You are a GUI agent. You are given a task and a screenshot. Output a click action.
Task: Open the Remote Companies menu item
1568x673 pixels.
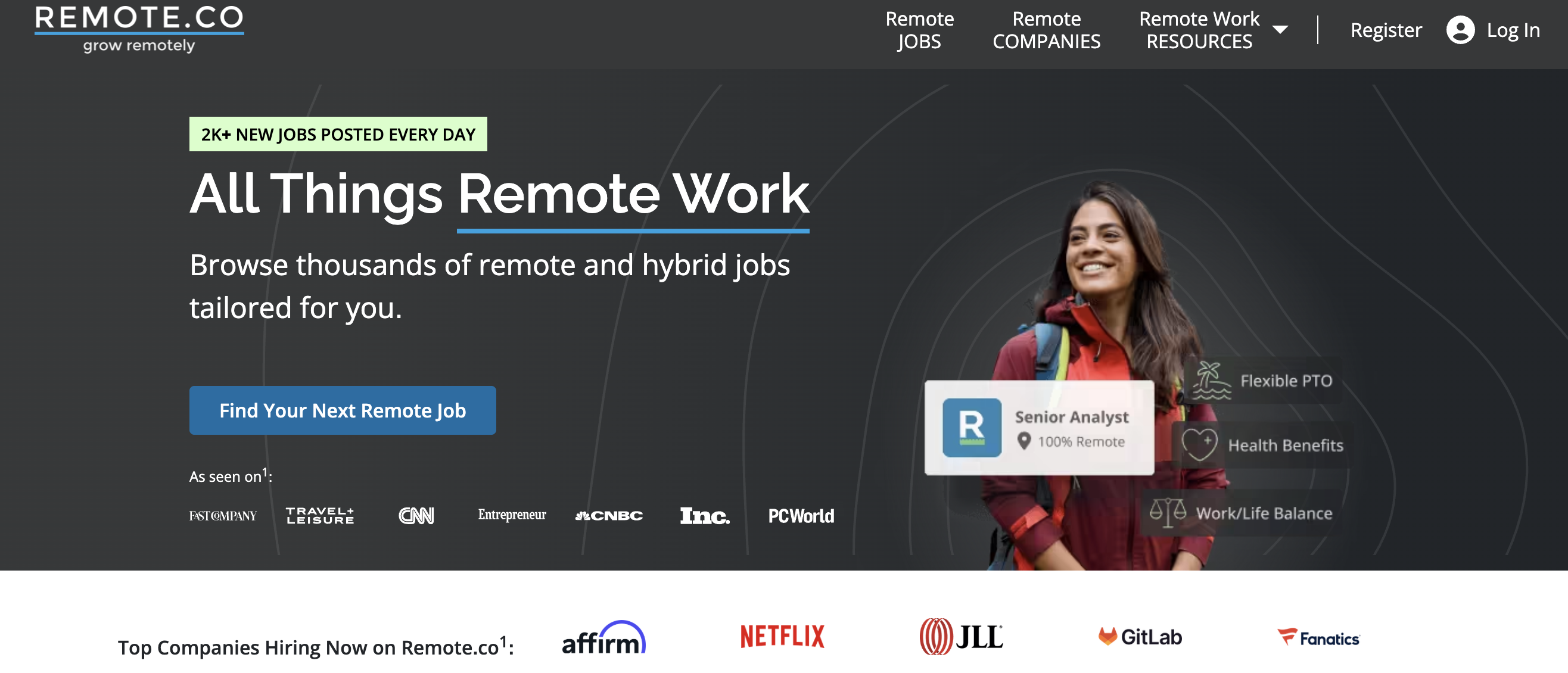(1046, 30)
